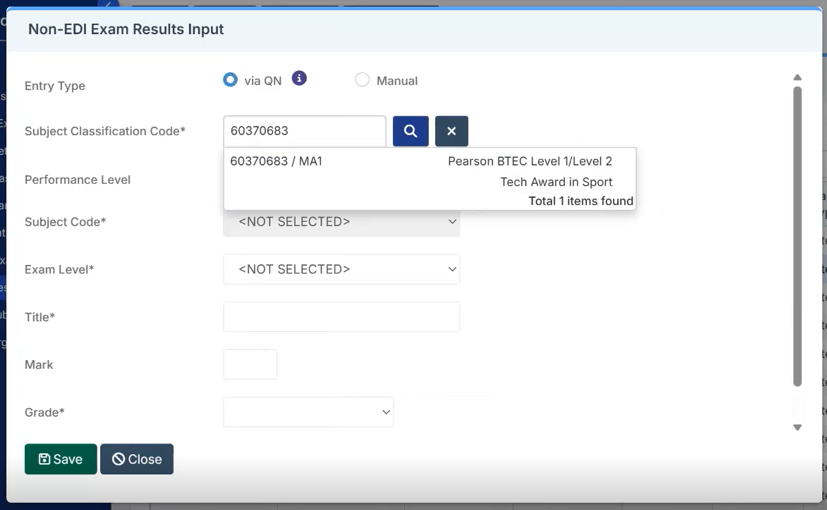The width and height of the screenshot is (827, 510).
Task: Click the floppy disk icon on Save
Action: pos(44,459)
